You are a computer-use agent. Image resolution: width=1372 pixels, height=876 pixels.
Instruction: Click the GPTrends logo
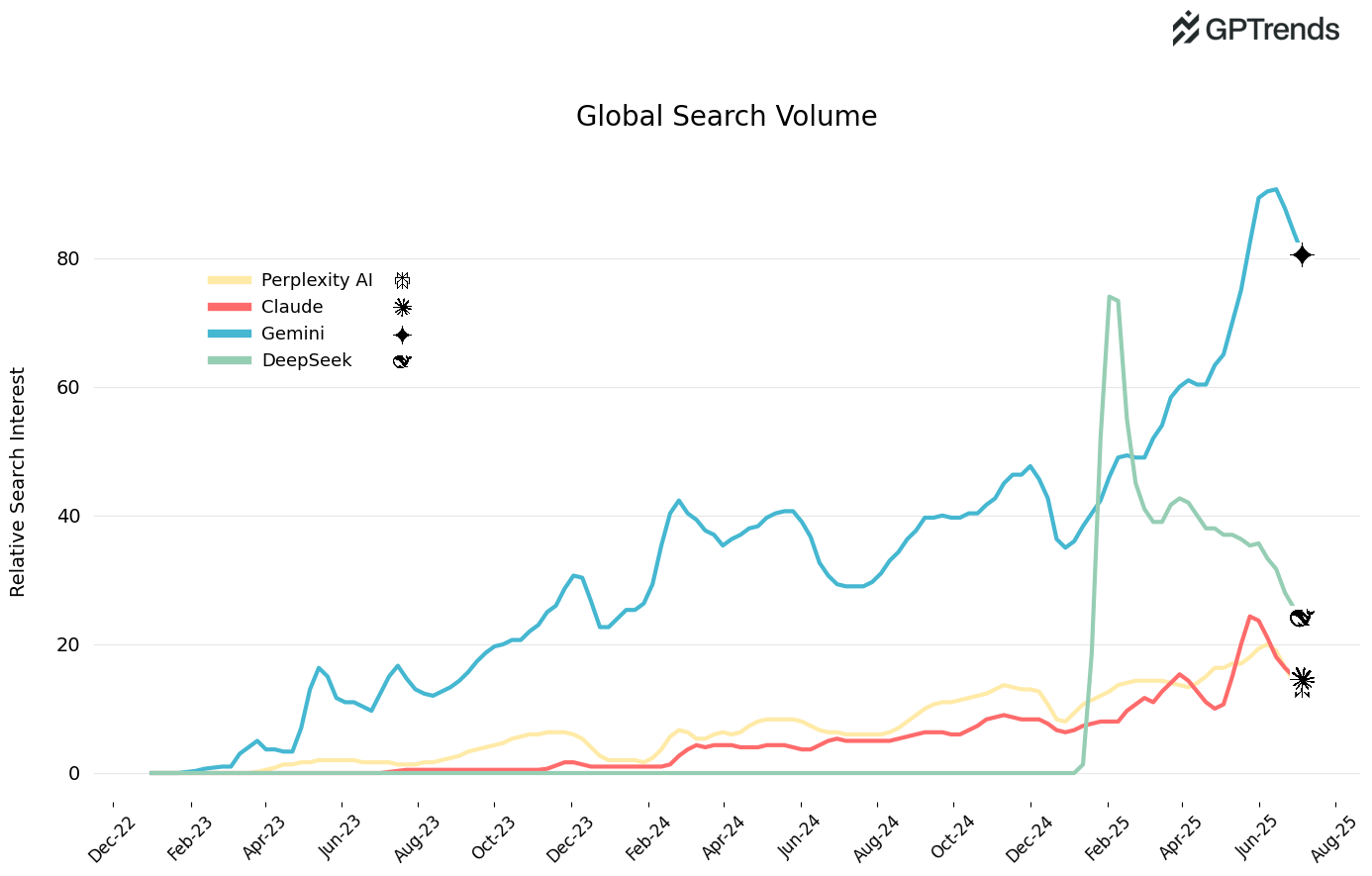(x=1255, y=29)
